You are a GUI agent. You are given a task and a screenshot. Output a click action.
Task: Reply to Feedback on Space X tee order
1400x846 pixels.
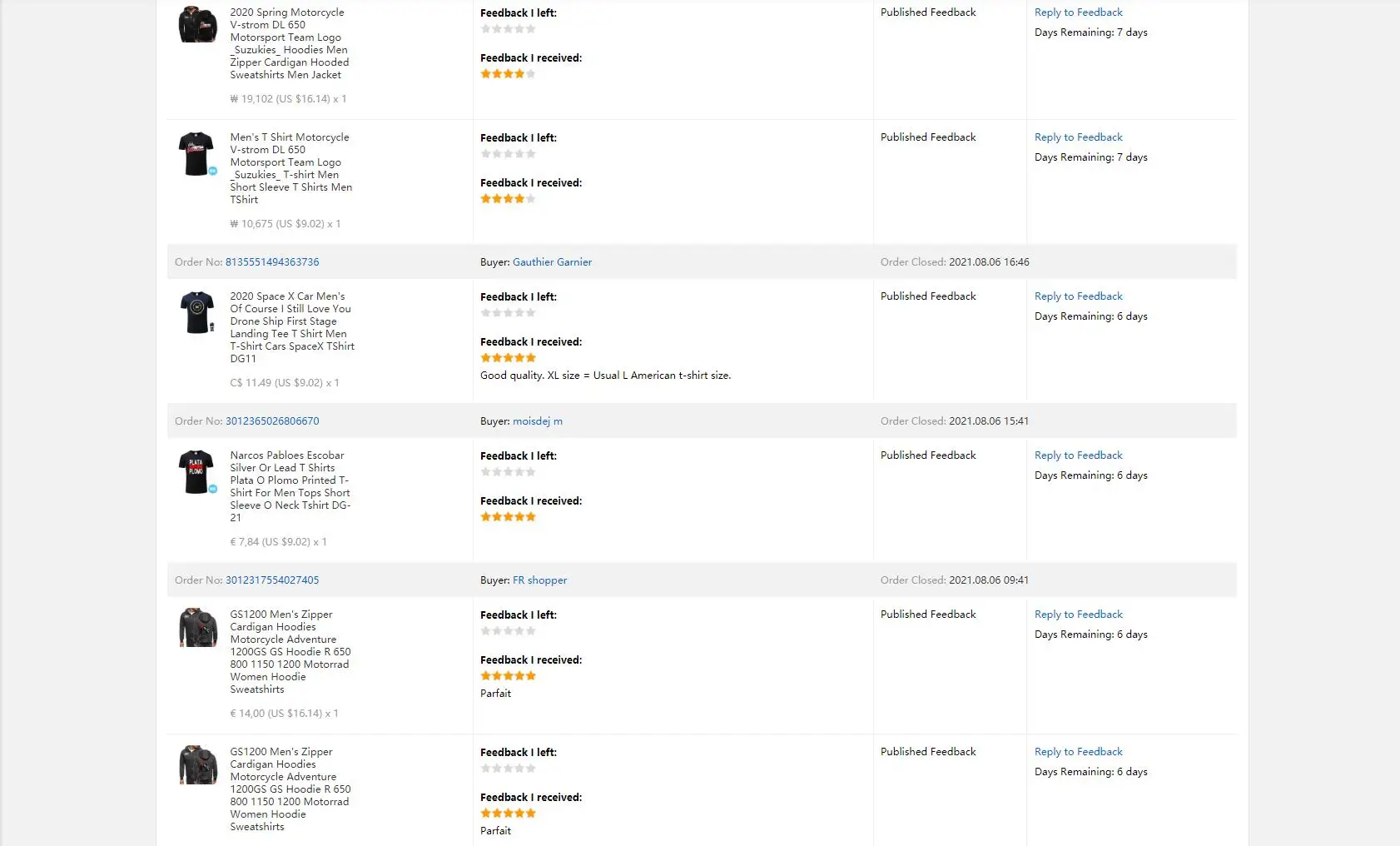(1078, 296)
